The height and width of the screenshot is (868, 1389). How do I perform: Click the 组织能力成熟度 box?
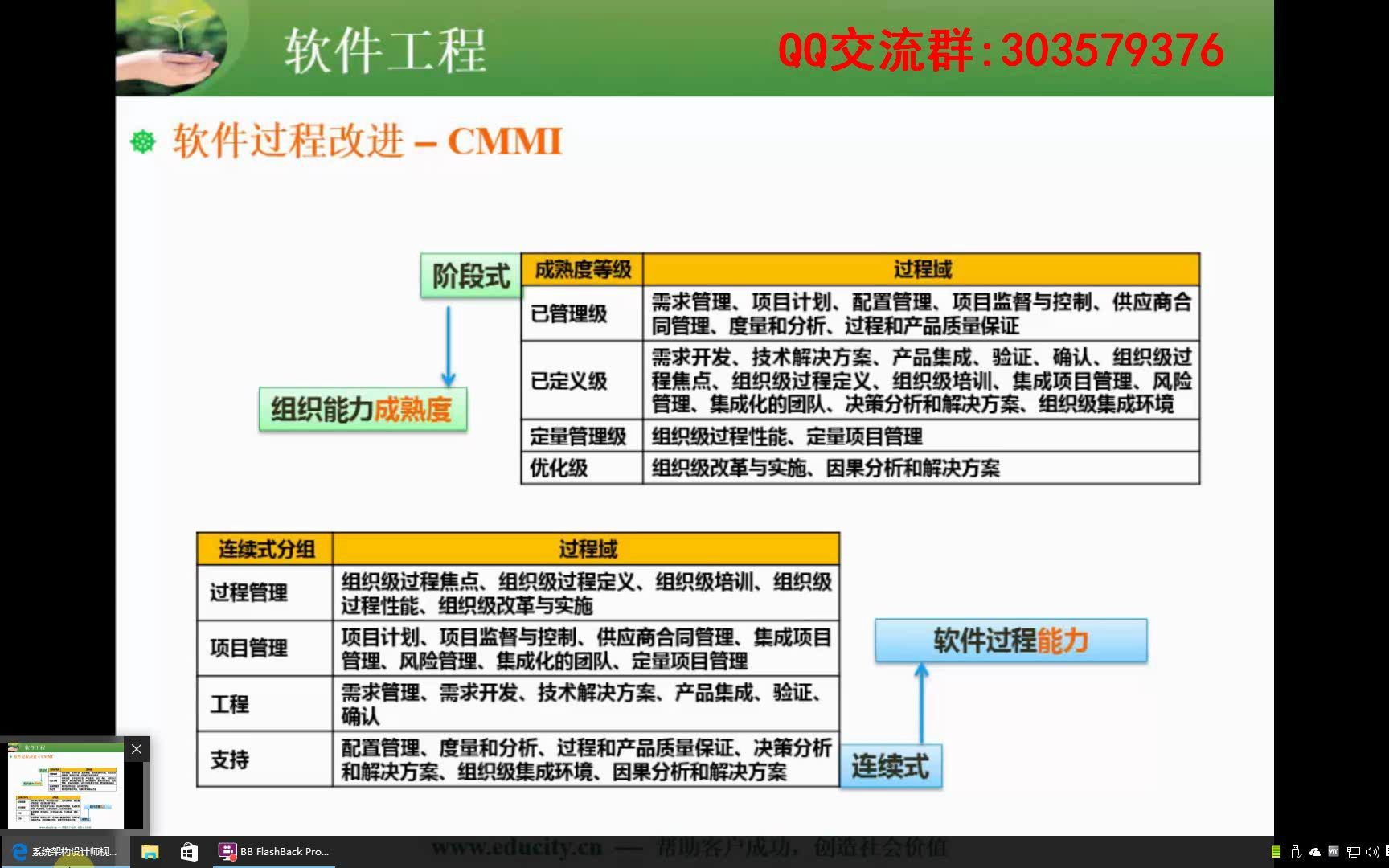coord(363,410)
